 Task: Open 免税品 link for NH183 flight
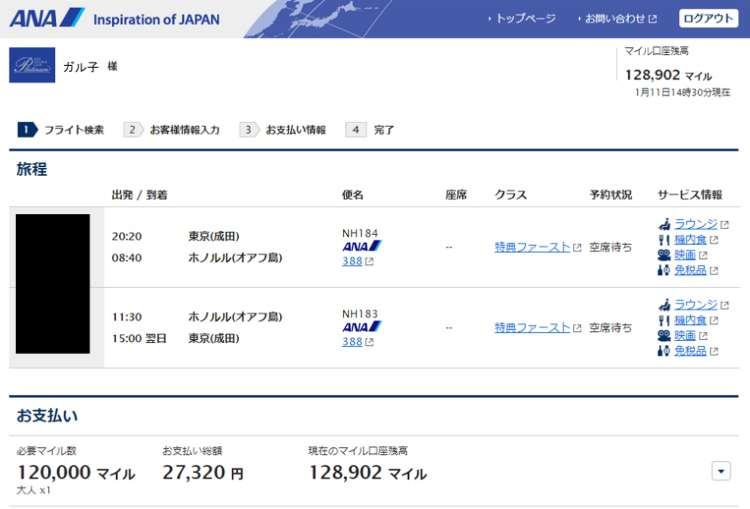[x=690, y=351]
